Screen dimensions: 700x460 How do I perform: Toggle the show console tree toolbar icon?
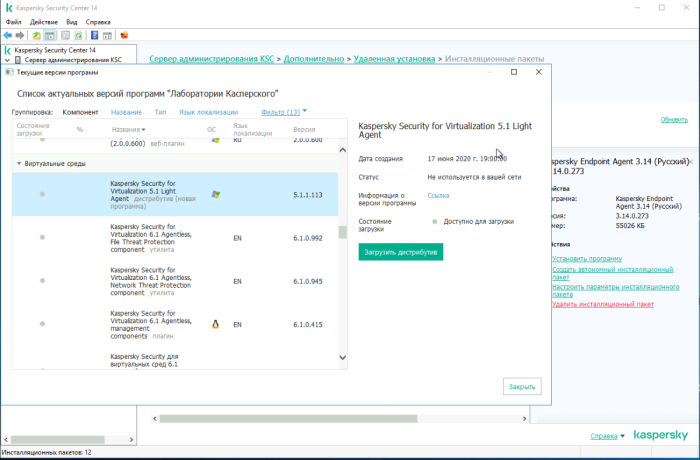[50, 35]
